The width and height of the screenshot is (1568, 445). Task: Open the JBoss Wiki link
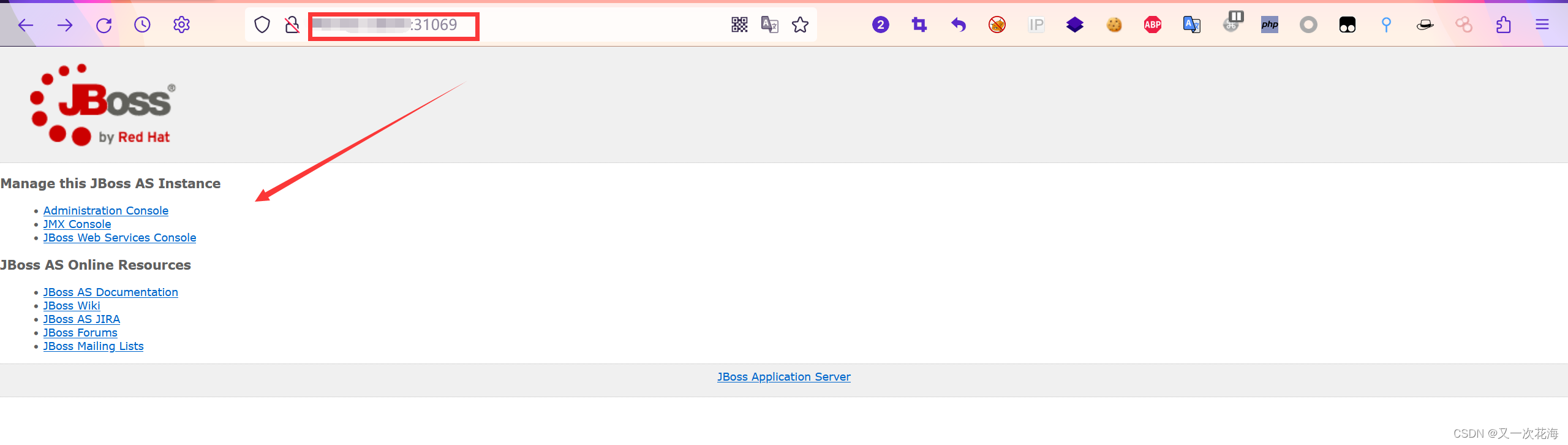[x=71, y=305]
